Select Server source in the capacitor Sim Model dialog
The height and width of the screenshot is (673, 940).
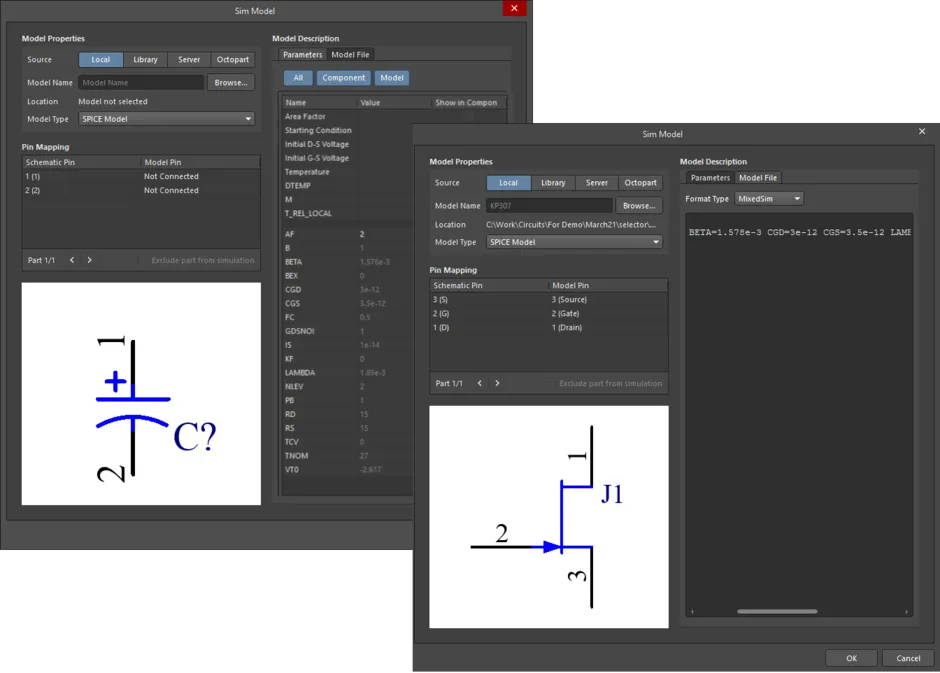tap(189, 59)
